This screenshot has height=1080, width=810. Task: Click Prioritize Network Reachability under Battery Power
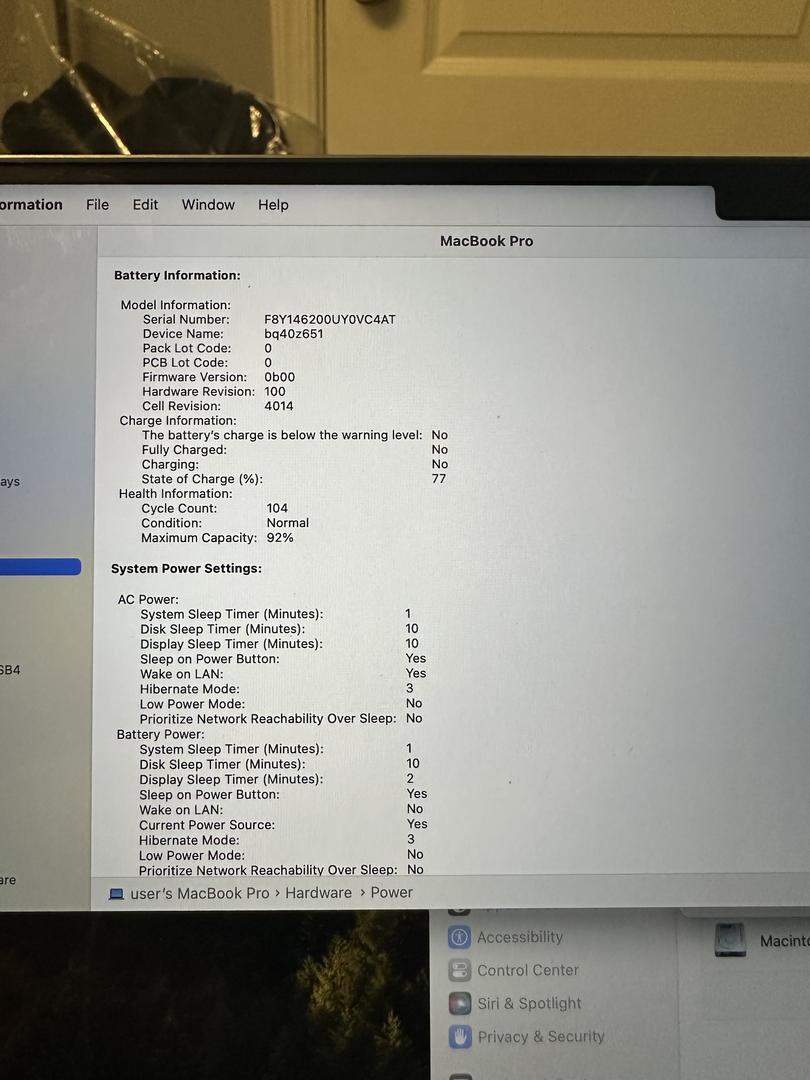[268, 870]
